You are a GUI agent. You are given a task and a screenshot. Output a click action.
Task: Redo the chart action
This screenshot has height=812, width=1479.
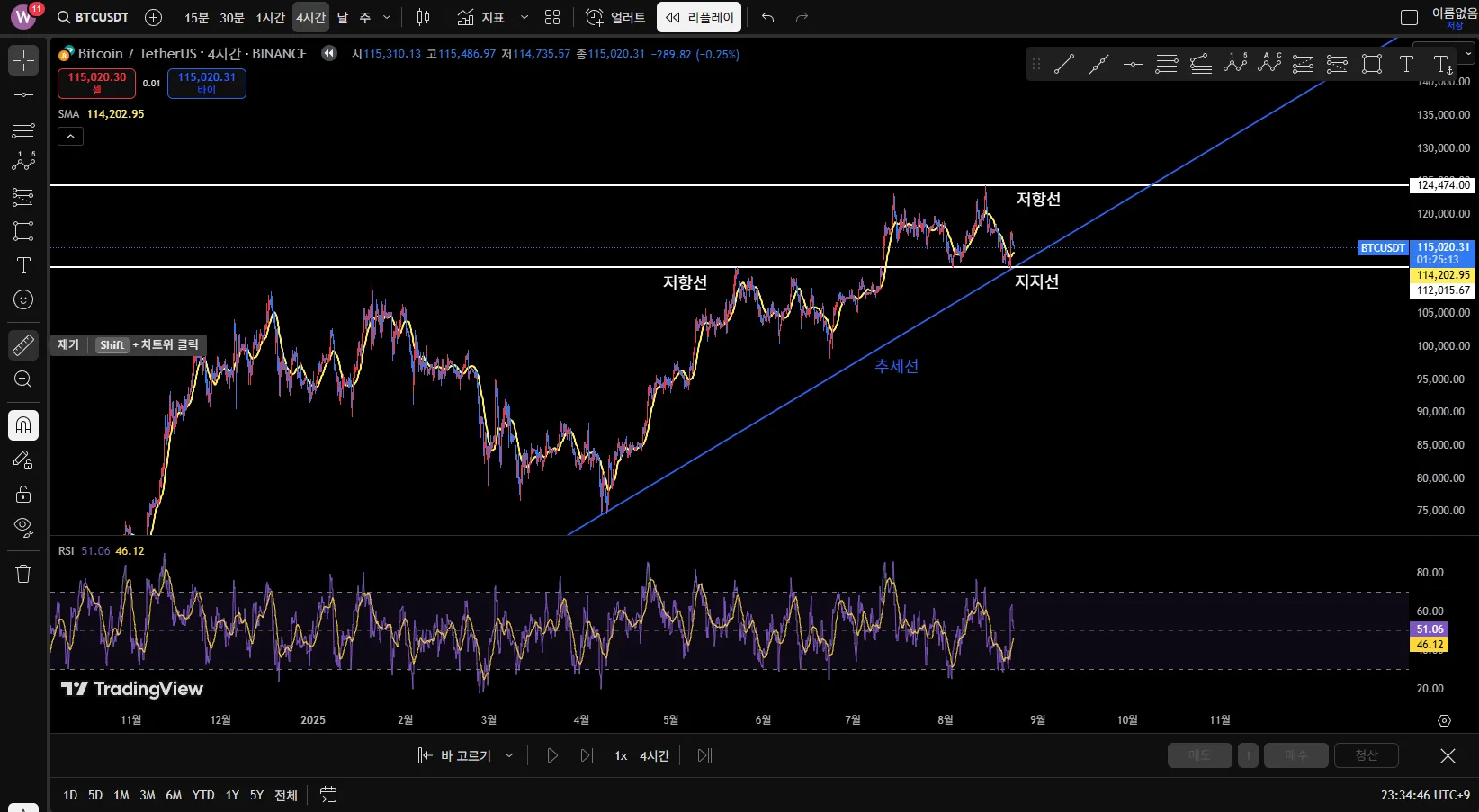pos(802,17)
